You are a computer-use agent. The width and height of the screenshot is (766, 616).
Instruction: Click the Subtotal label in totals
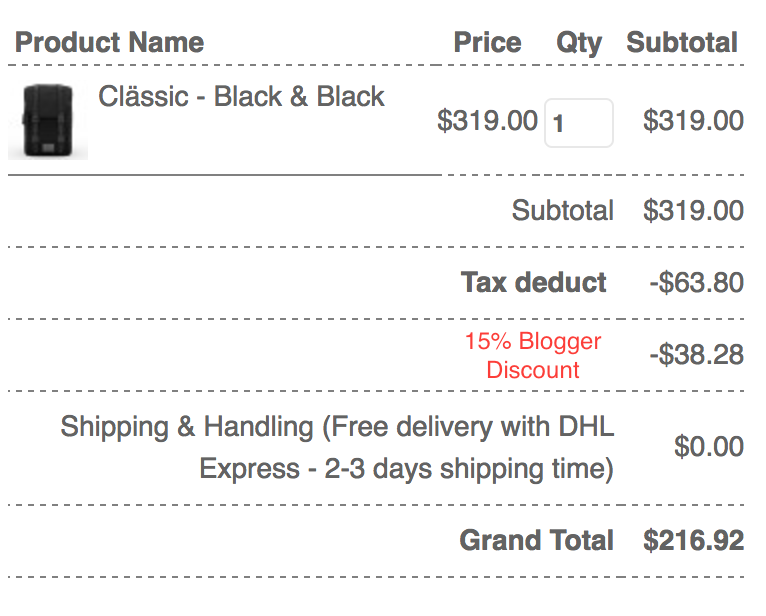coord(562,211)
